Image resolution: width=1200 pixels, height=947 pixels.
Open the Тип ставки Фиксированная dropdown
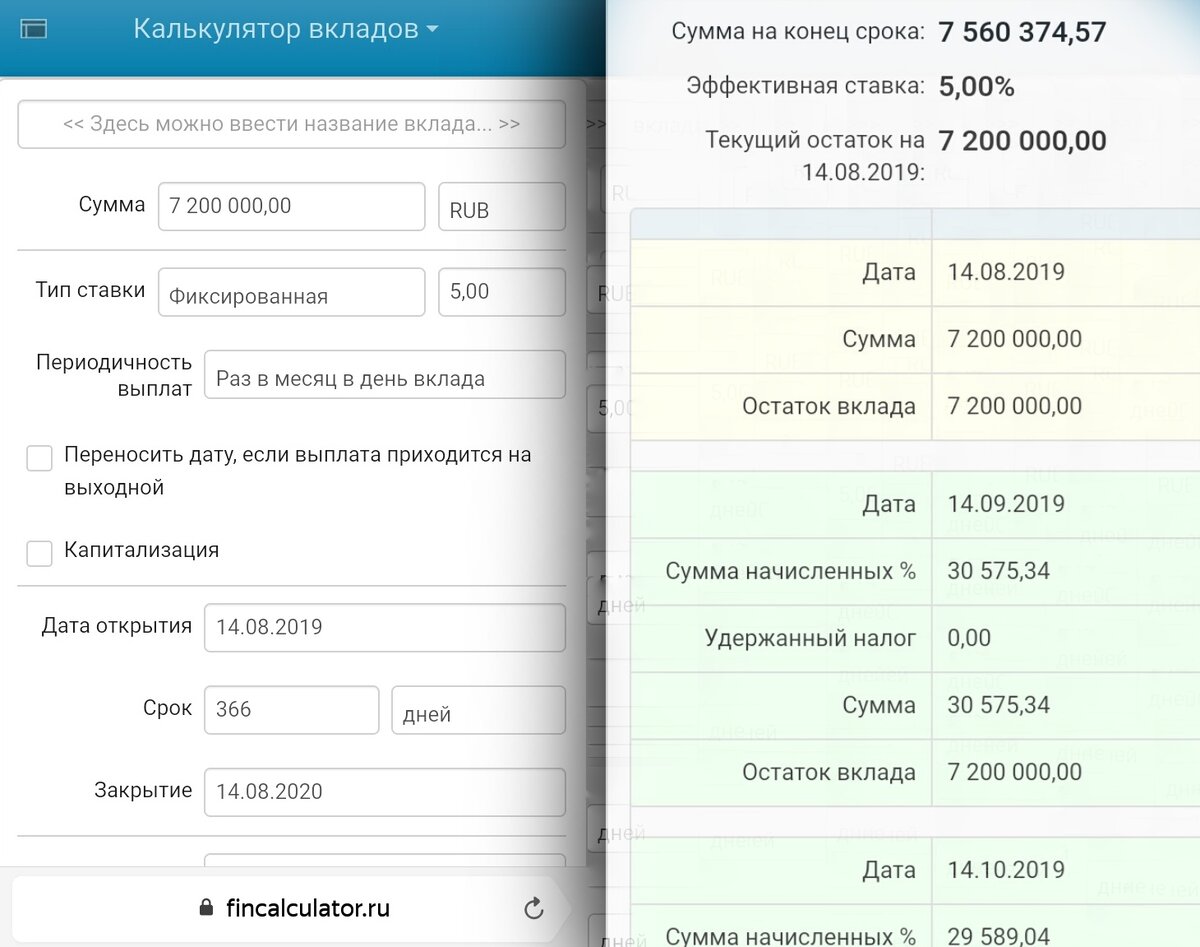coord(291,292)
